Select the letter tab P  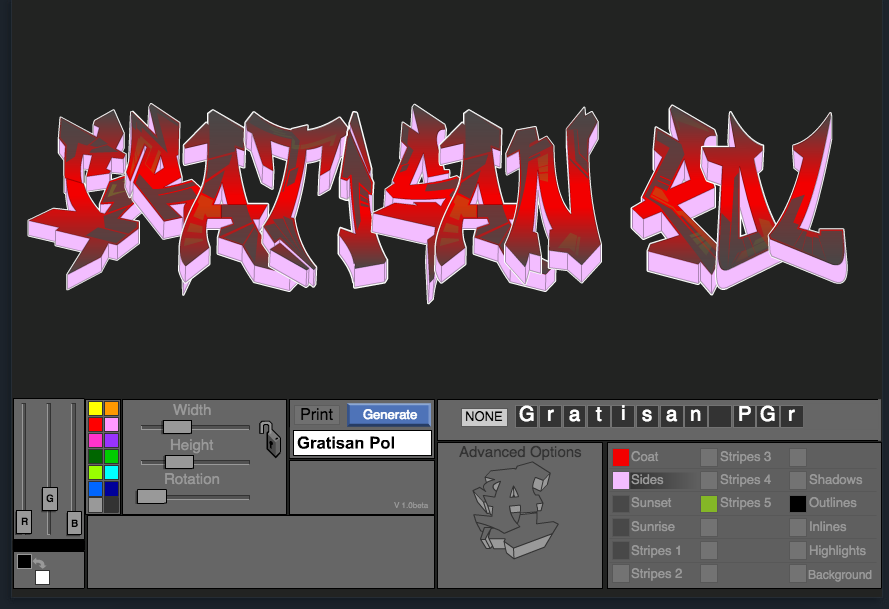click(742, 415)
